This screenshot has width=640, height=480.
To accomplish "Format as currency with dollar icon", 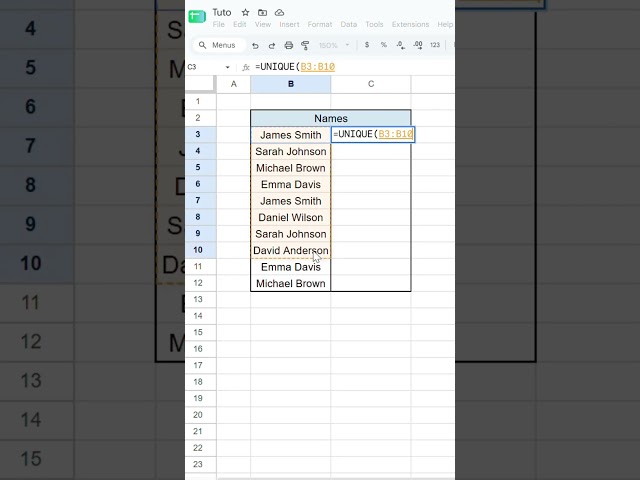I will 367,45.
